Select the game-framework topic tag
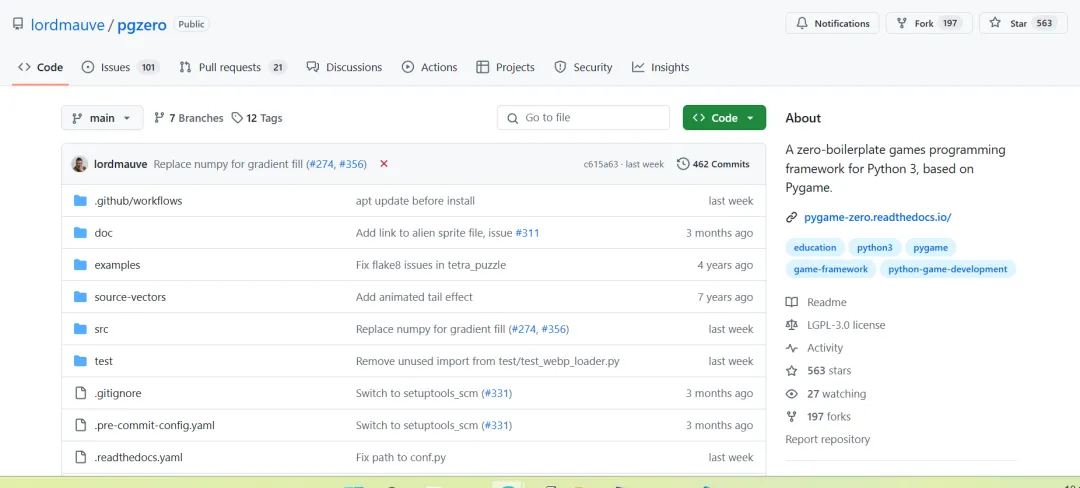The image size is (1080, 488). (x=831, y=269)
